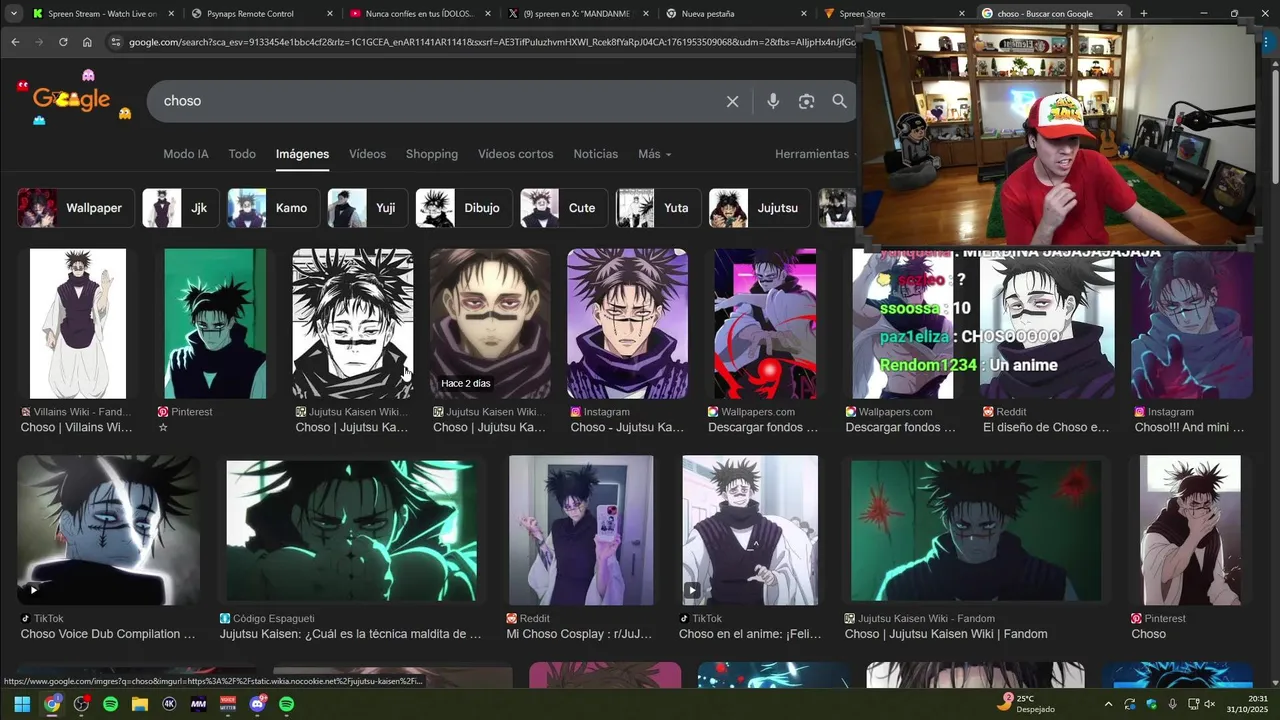Viewport: 1280px width, 720px height.
Task: Open Discord from the taskbar
Action: (258, 704)
